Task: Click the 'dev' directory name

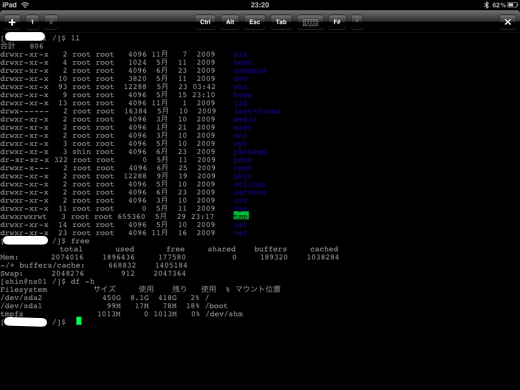Action: 240,79
